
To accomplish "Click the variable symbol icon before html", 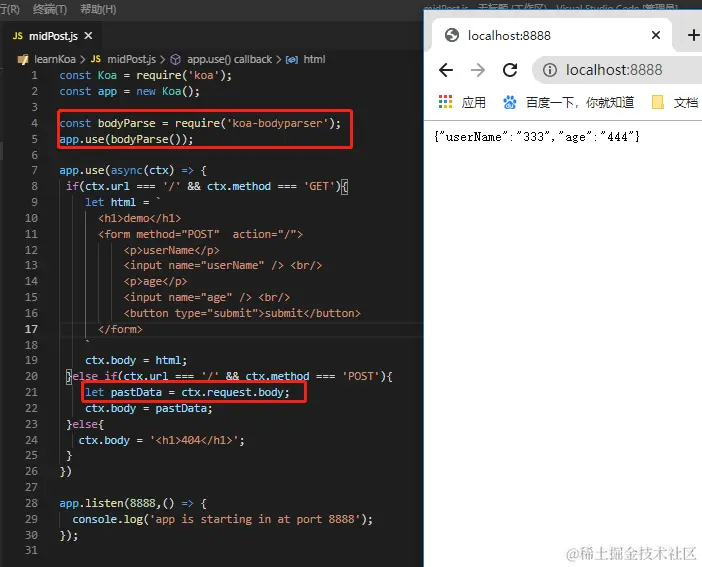I will pos(292,60).
